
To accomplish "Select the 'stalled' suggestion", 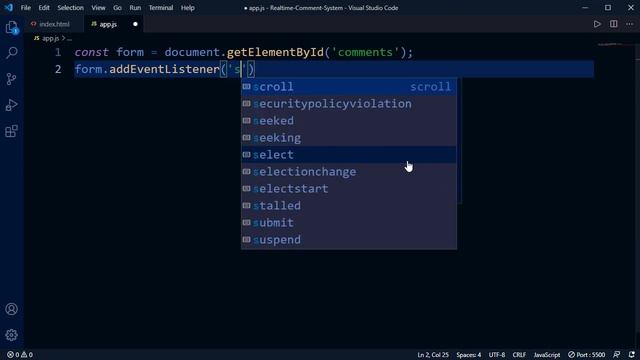I will (x=349, y=206).
